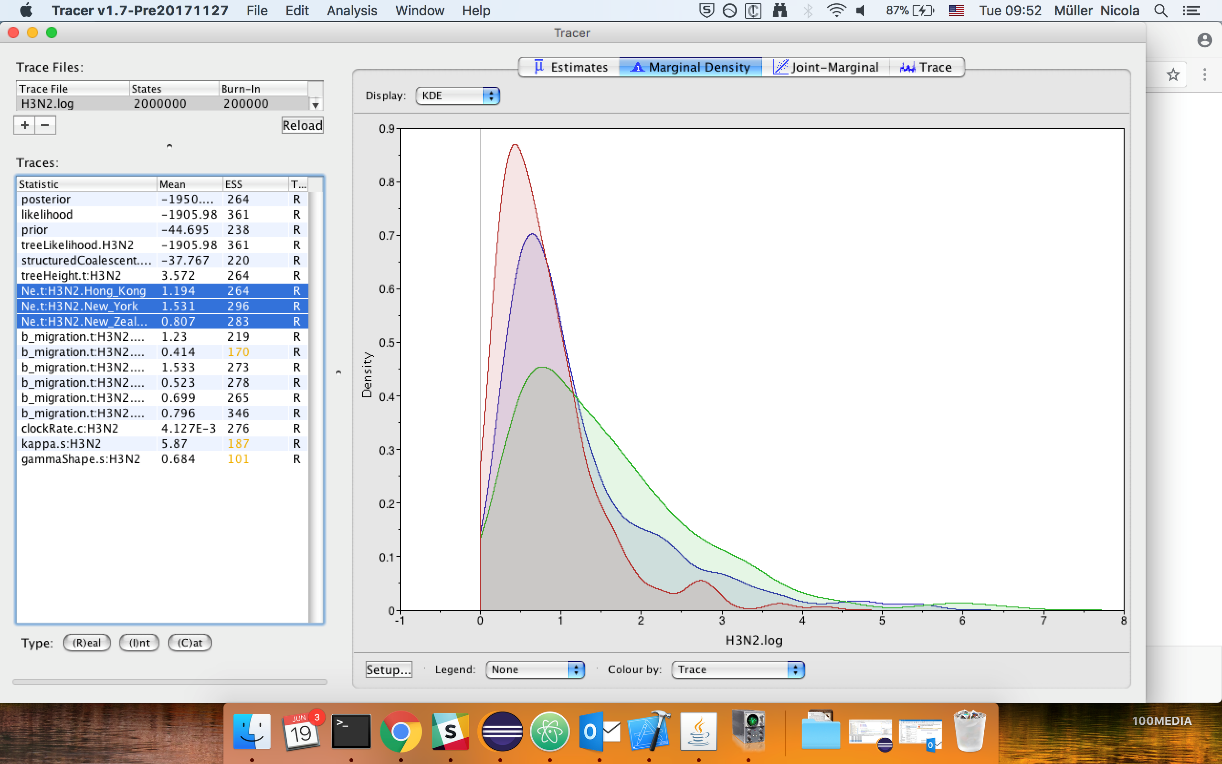Open Google Chrome in the dock

[401, 732]
